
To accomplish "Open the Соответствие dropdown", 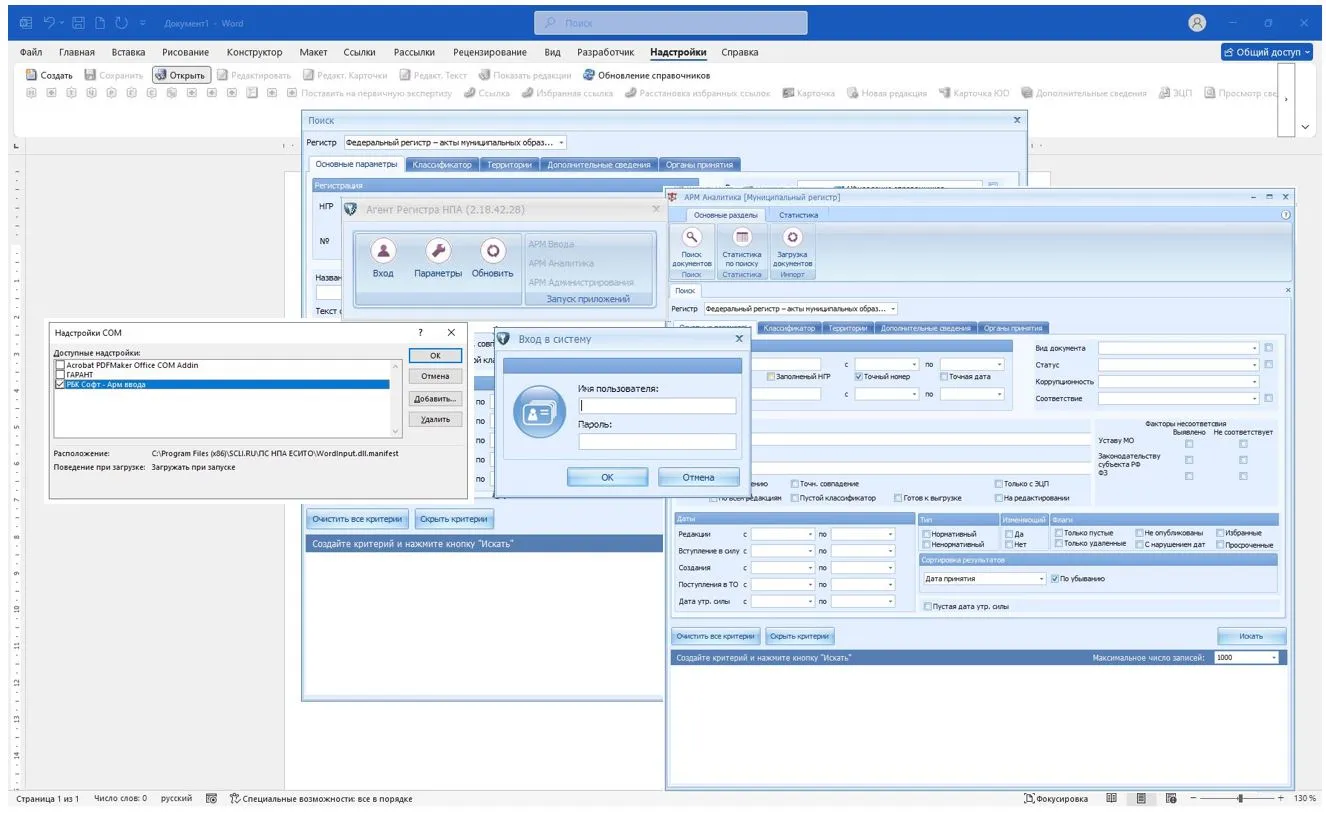I will click(x=1254, y=398).
